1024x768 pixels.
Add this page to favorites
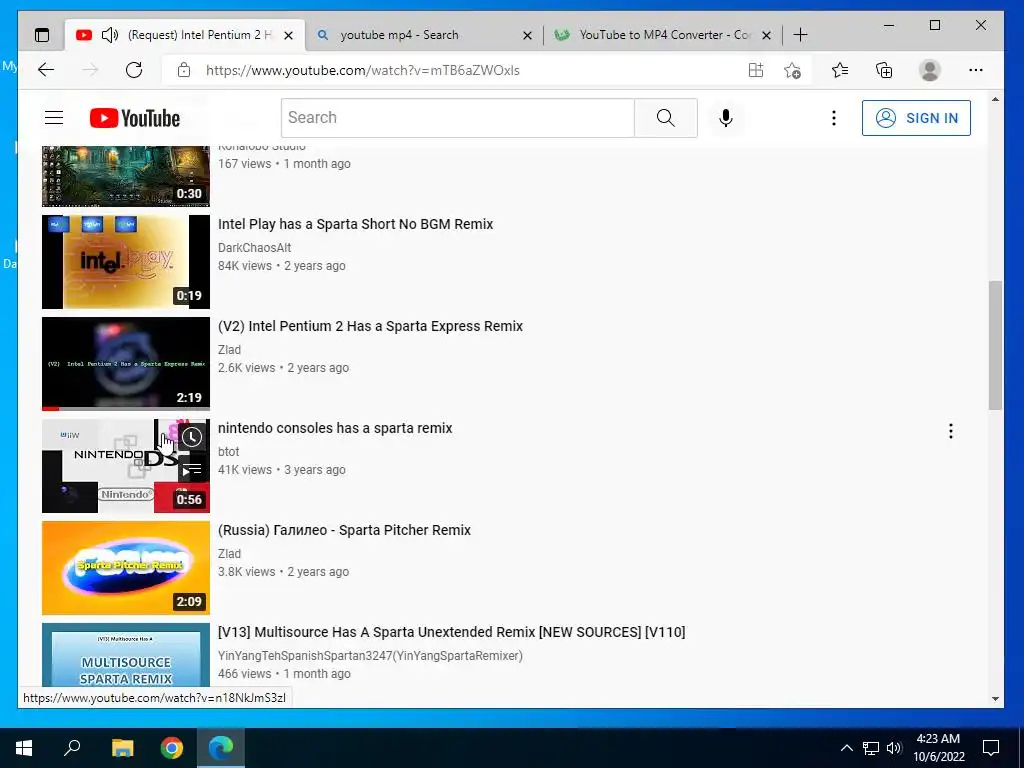(792, 70)
